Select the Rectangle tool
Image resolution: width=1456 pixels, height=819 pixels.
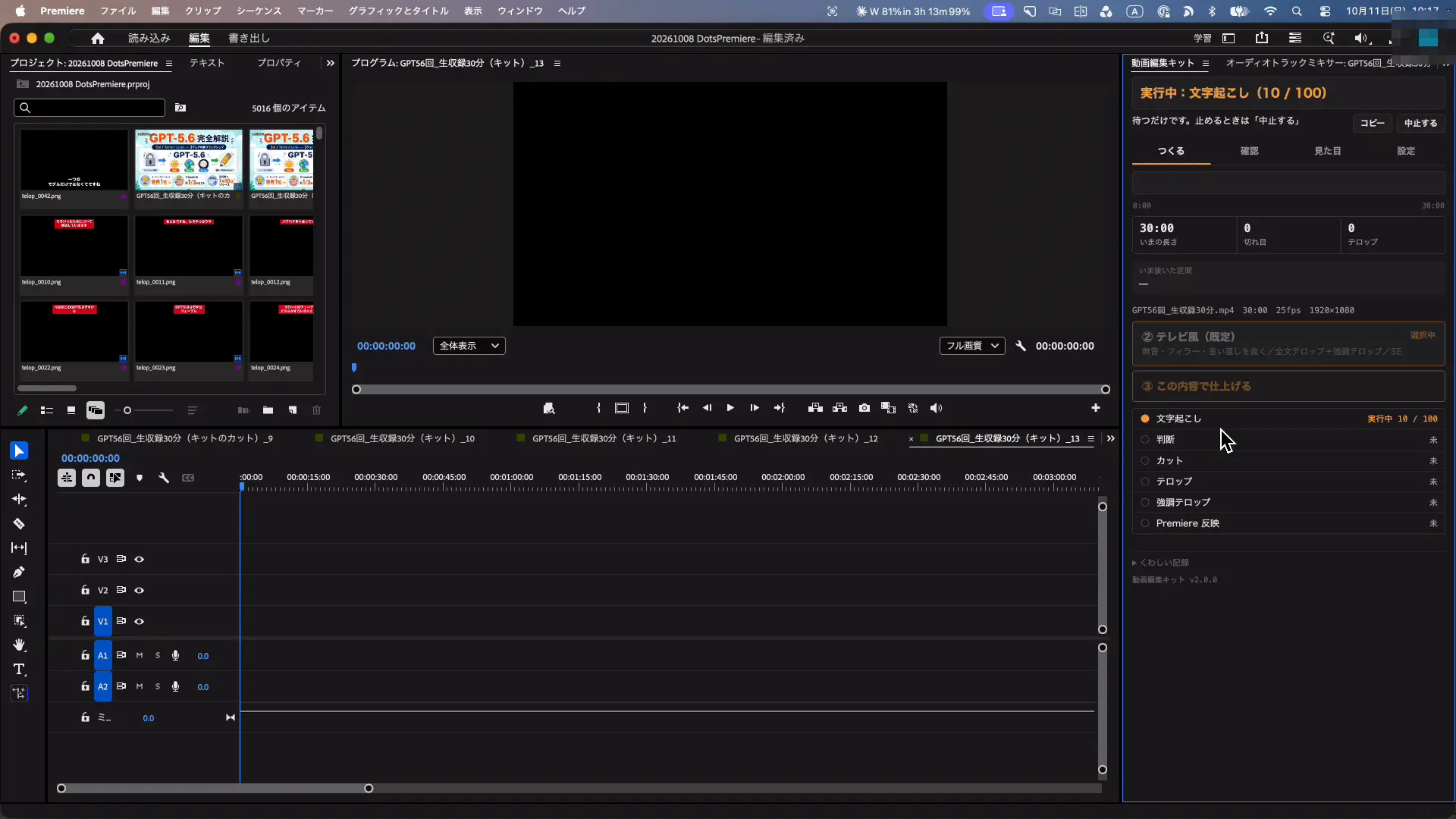[x=19, y=597]
